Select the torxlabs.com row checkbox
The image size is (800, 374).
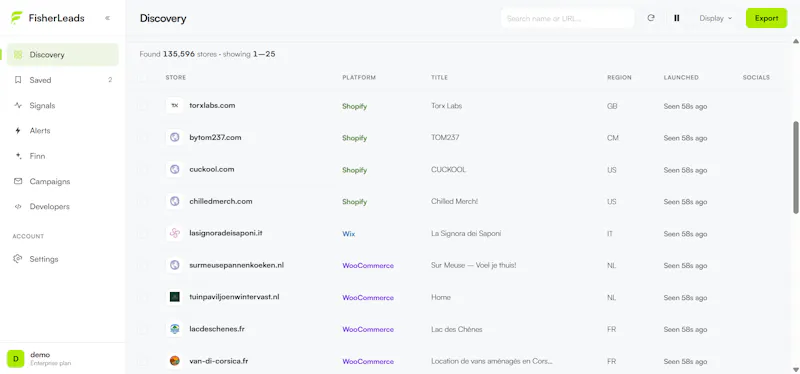coord(142,106)
